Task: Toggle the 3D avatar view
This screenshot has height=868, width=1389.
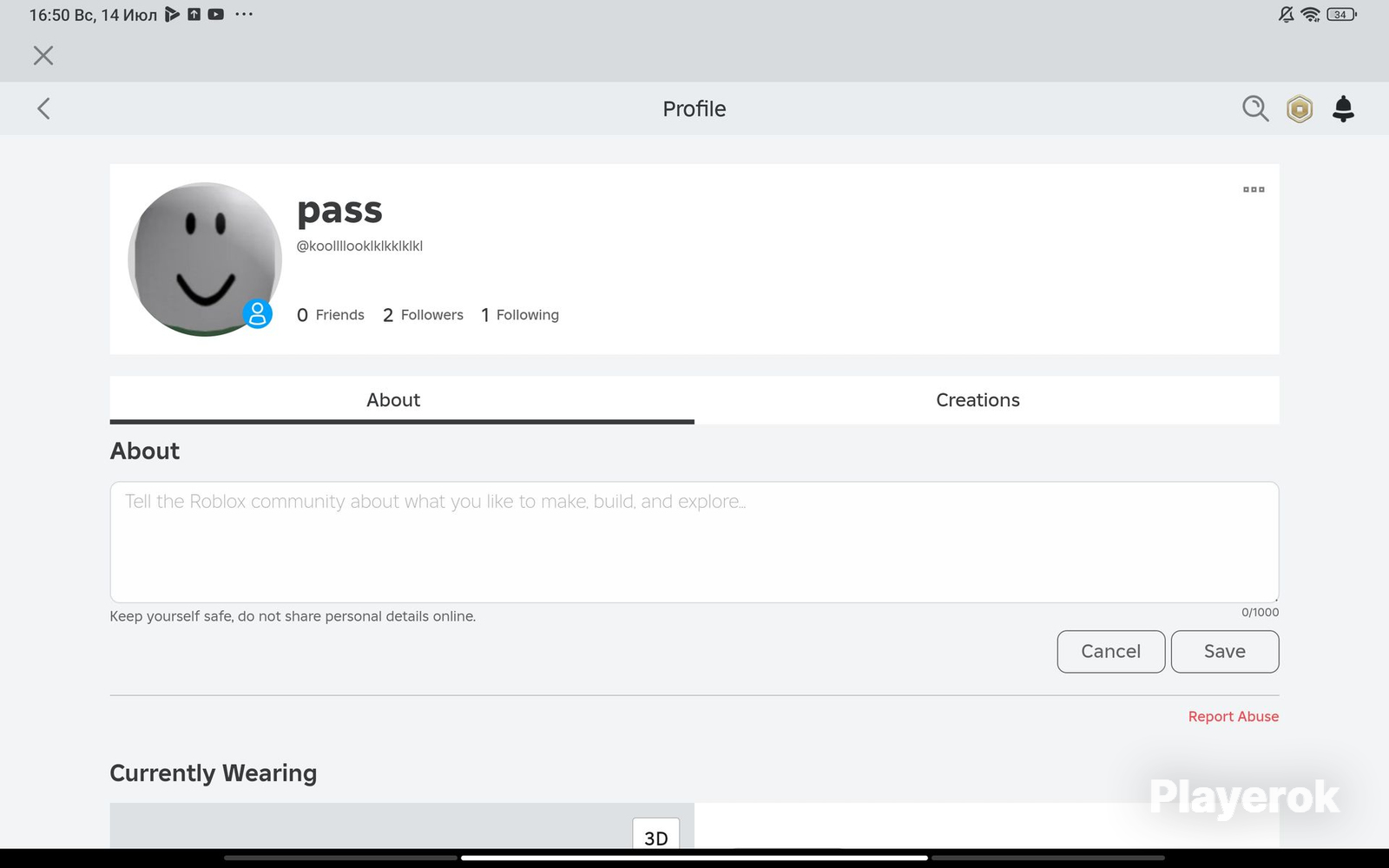Action: (x=656, y=835)
